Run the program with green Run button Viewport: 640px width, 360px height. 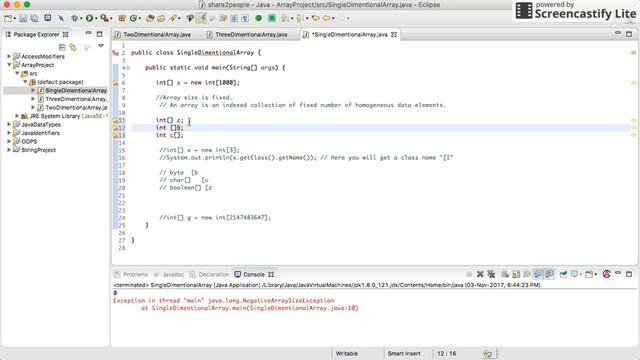(x=89, y=18)
